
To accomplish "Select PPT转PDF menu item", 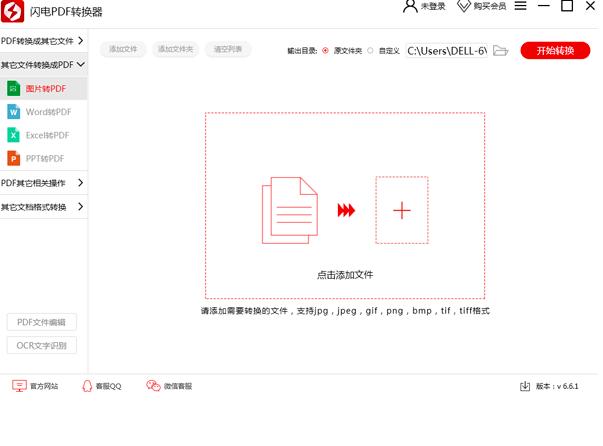I will pos(44,158).
